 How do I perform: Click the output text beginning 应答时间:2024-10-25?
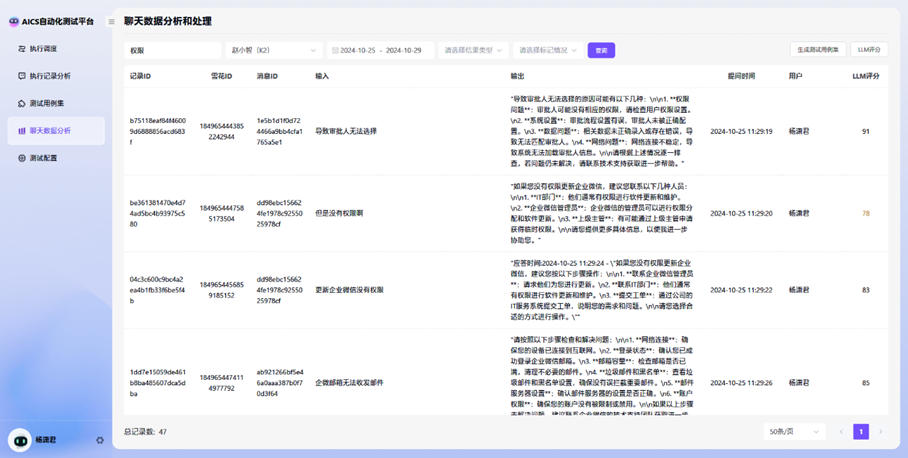(601, 290)
